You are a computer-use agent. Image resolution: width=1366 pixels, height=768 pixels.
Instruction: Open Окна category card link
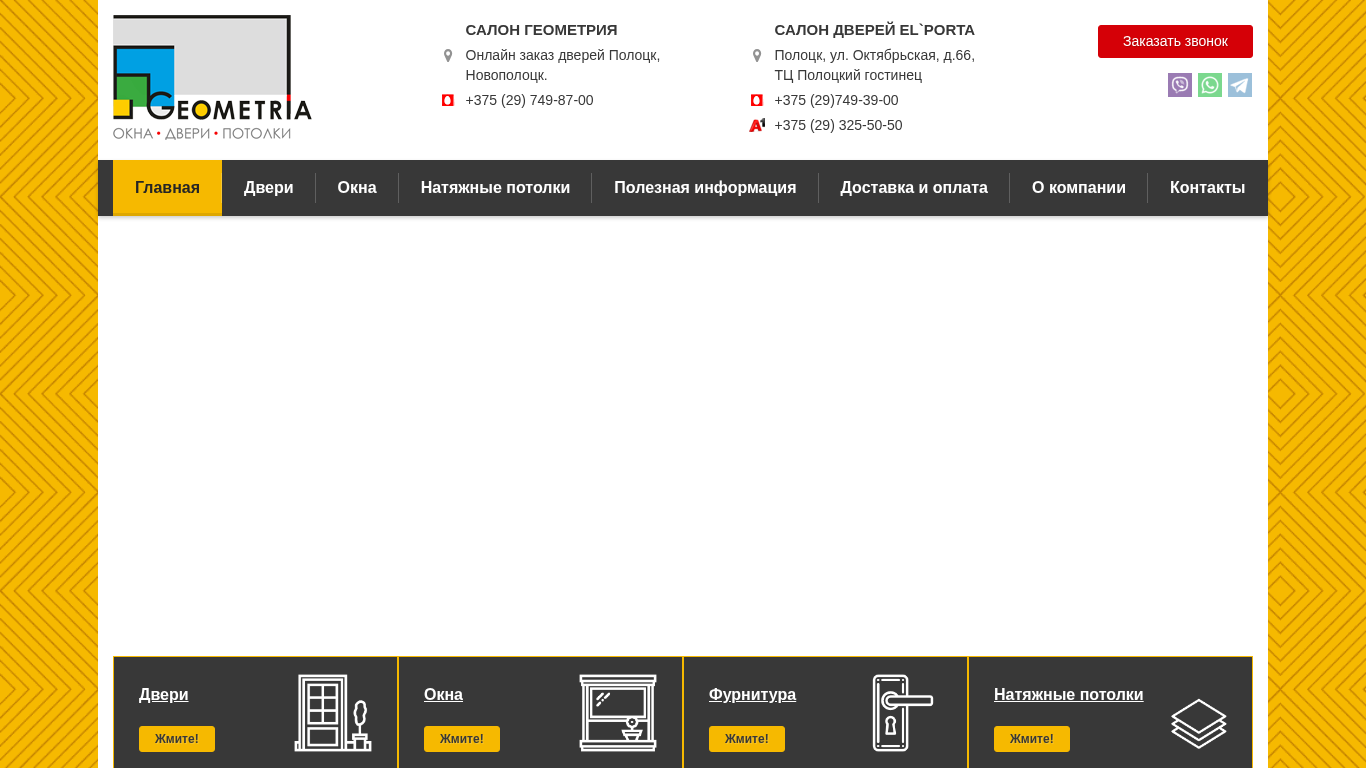(443, 695)
